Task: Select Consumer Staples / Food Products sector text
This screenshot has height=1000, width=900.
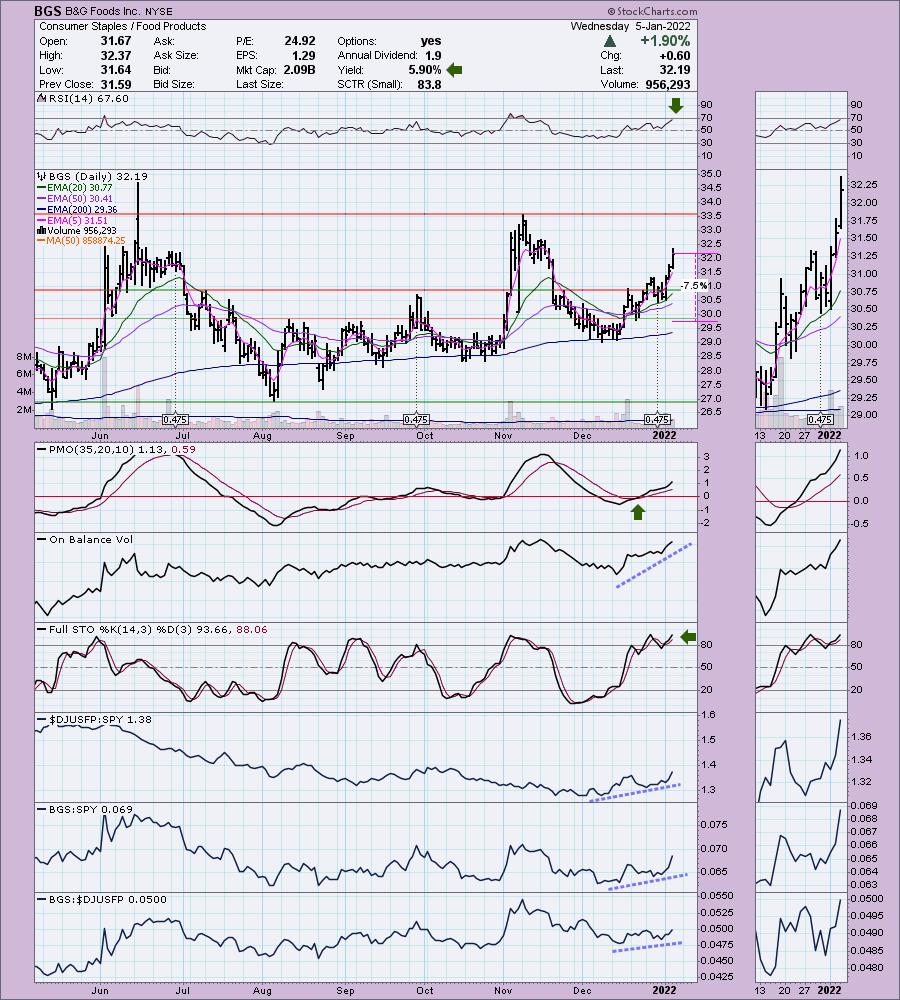Action: click(x=122, y=26)
